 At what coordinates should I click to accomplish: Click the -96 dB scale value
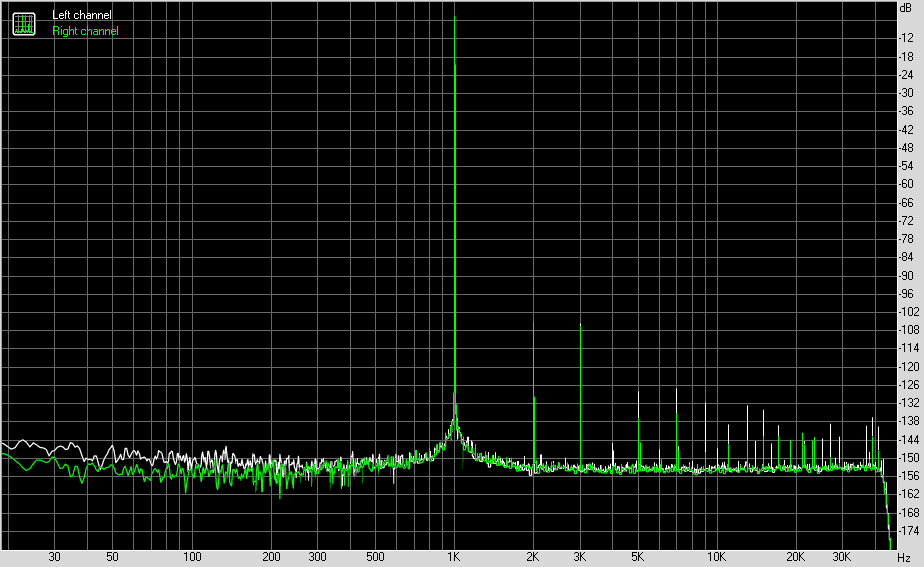tap(906, 294)
